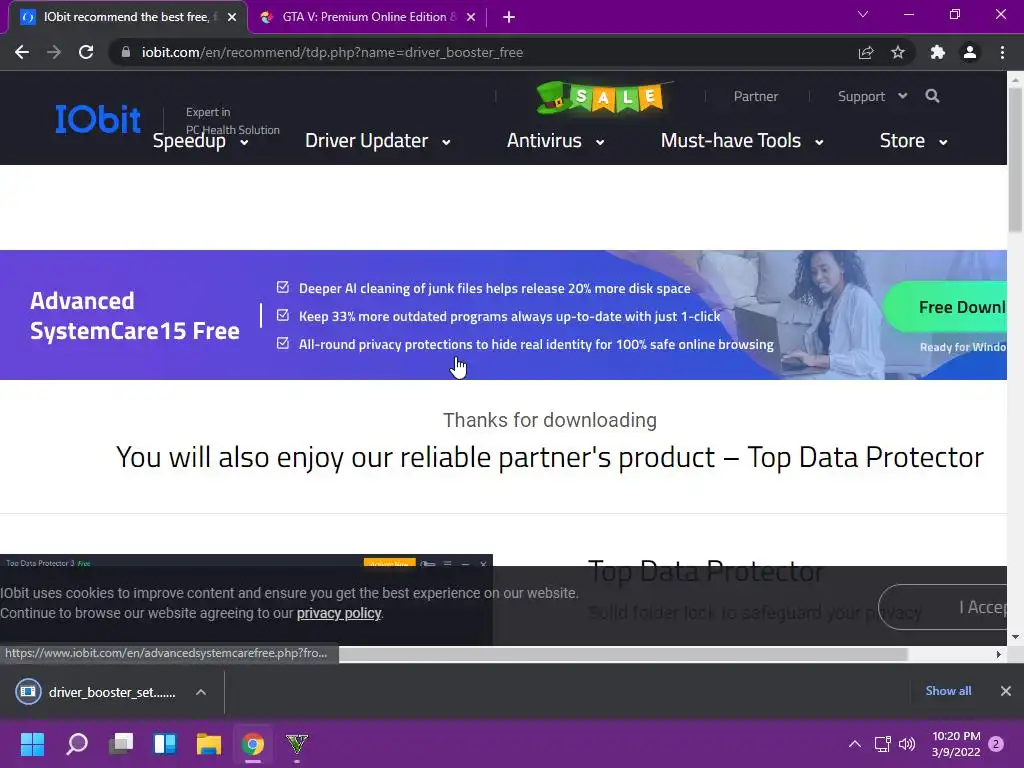The width and height of the screenshot is (1024, 768).
Task: Click the scroll right arrow of horizontal scrollbar
Action: [x=999, y=654]
